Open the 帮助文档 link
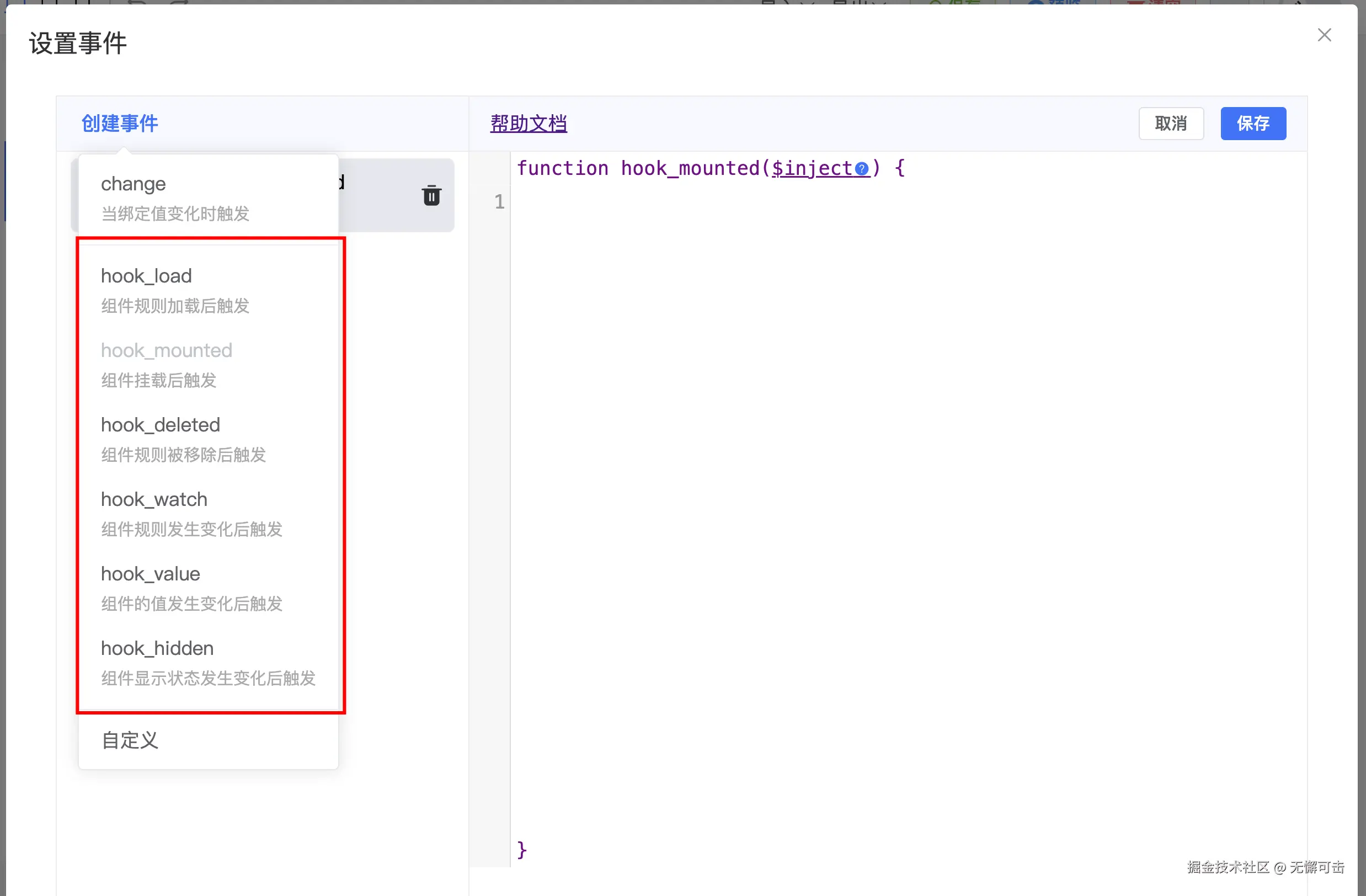1366x896 pixels. point(528,124)
